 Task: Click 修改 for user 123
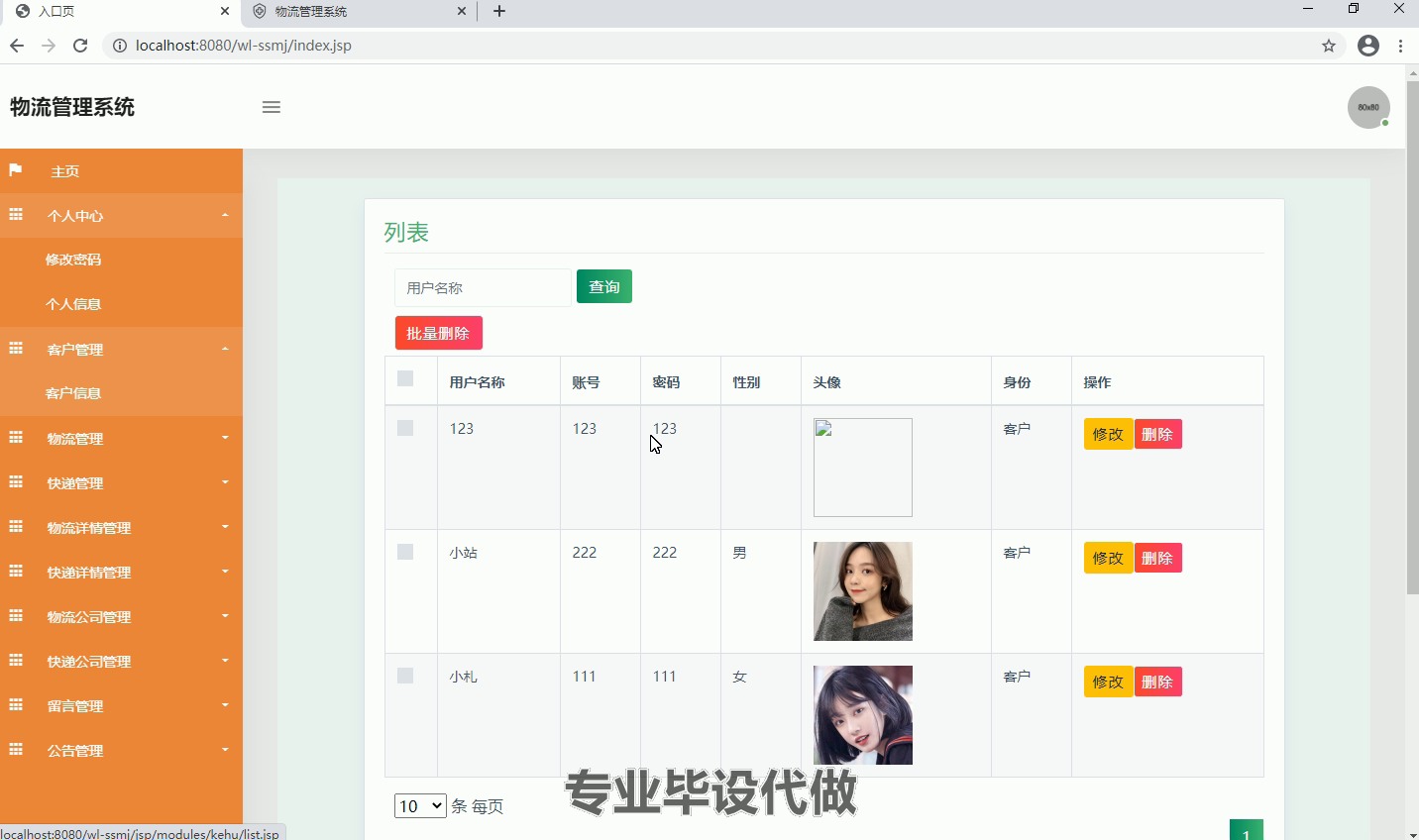point(1109,434)
